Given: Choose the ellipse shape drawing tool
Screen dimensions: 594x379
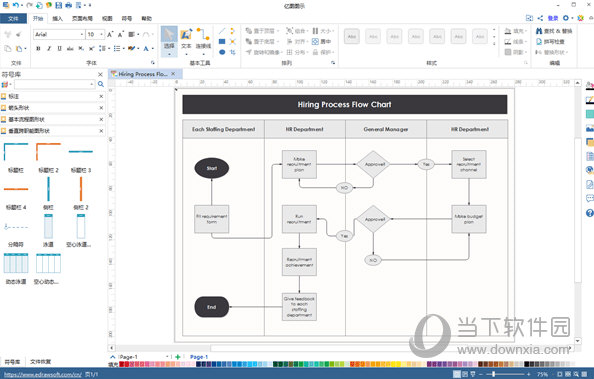Looking at the screenshot, I should coord(222,52).
